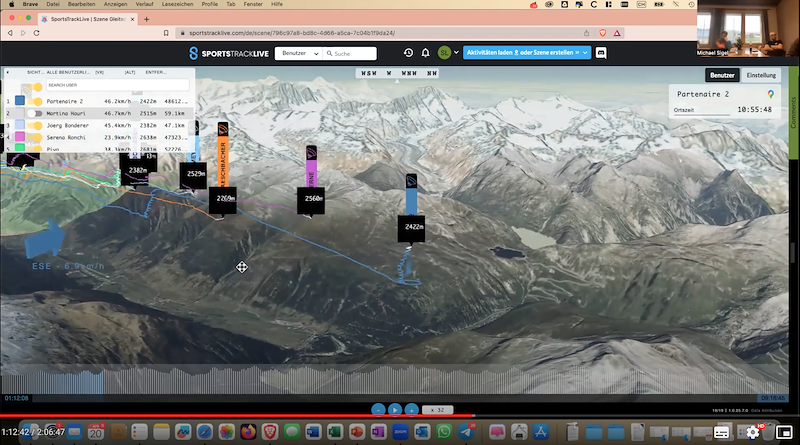Open the Benutzer search type dropdown
Screen dimensions: 800x445
[x=299, y=53]
